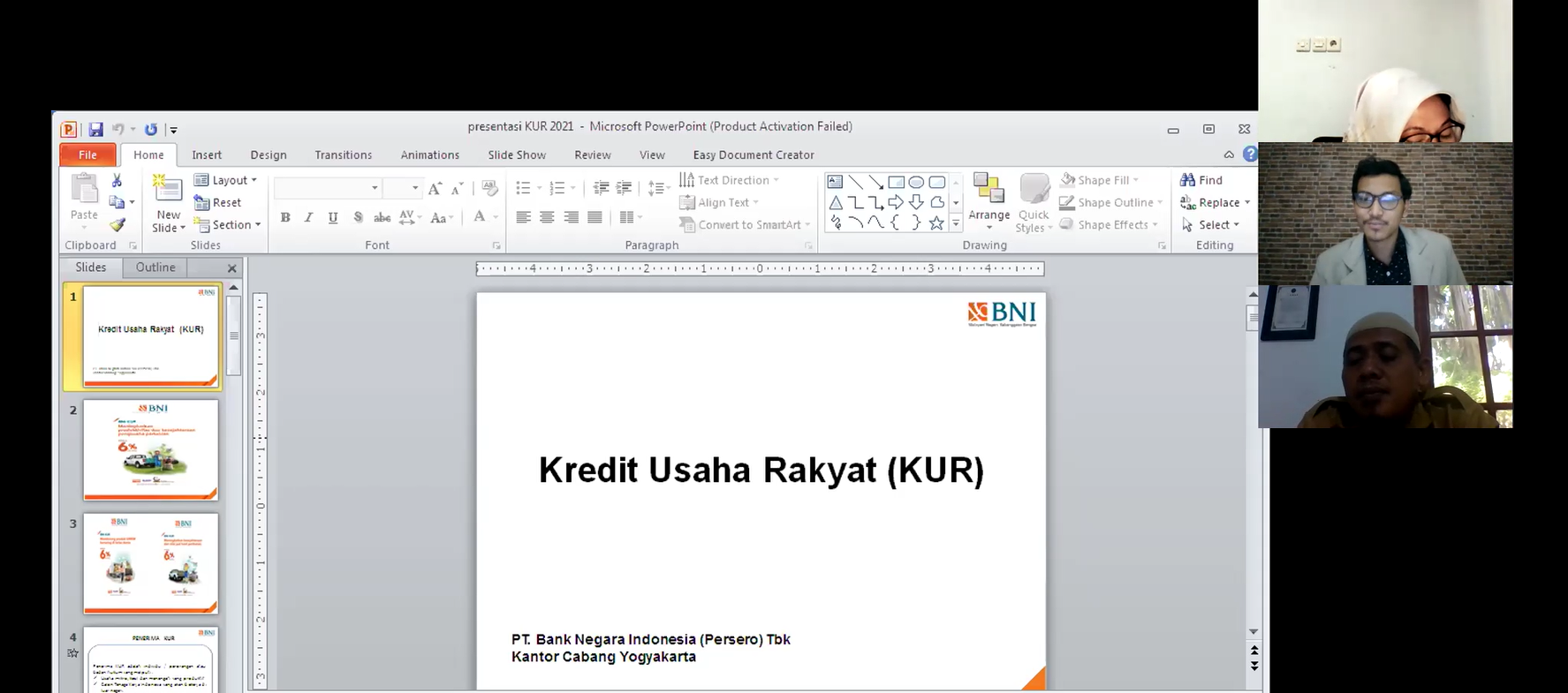This screenshot has height=693, width=1568.
Task: Click the Undo arrow icon
Action: [117, 130]
